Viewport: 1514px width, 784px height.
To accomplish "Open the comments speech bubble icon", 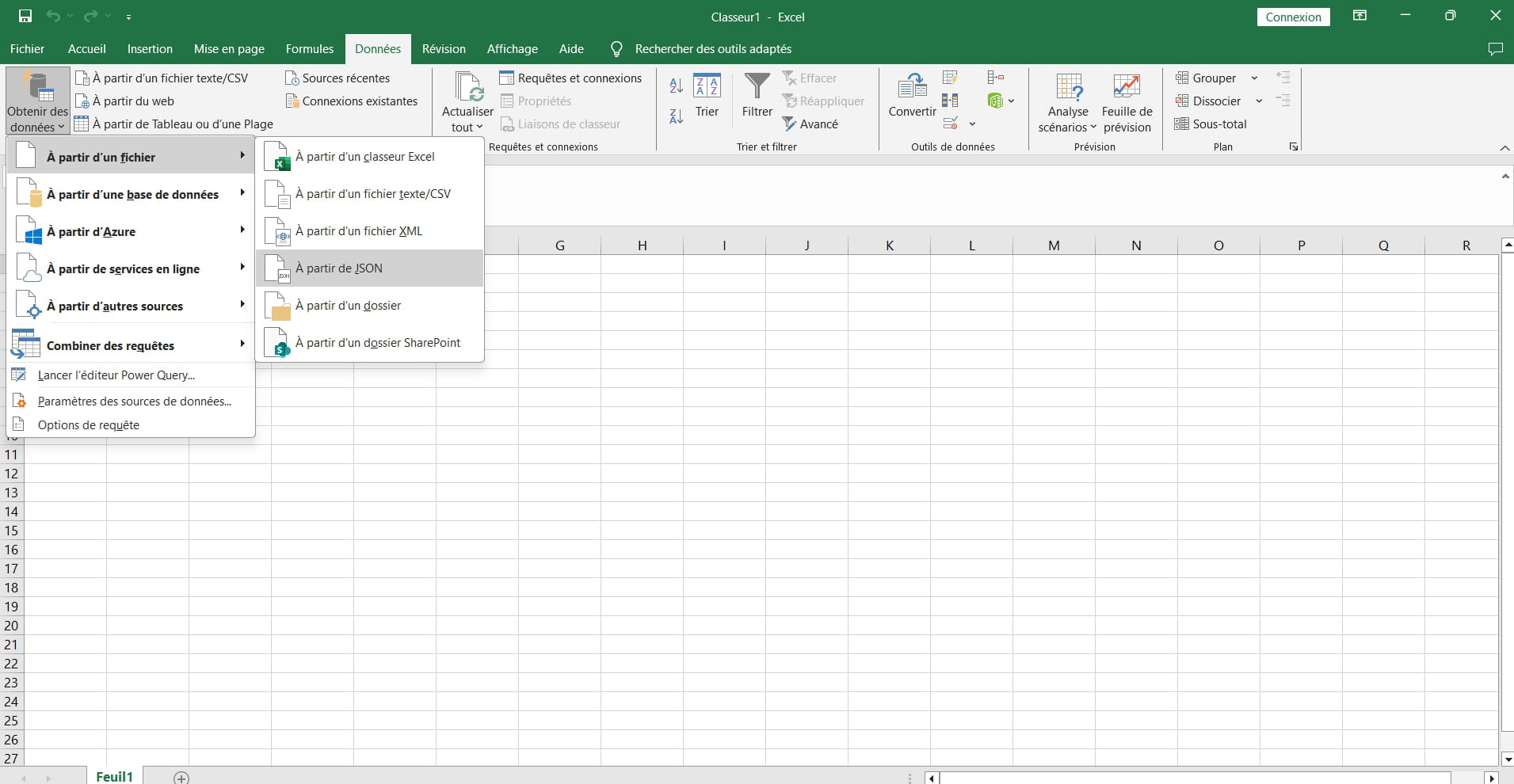I will (x=1495, y=49).
